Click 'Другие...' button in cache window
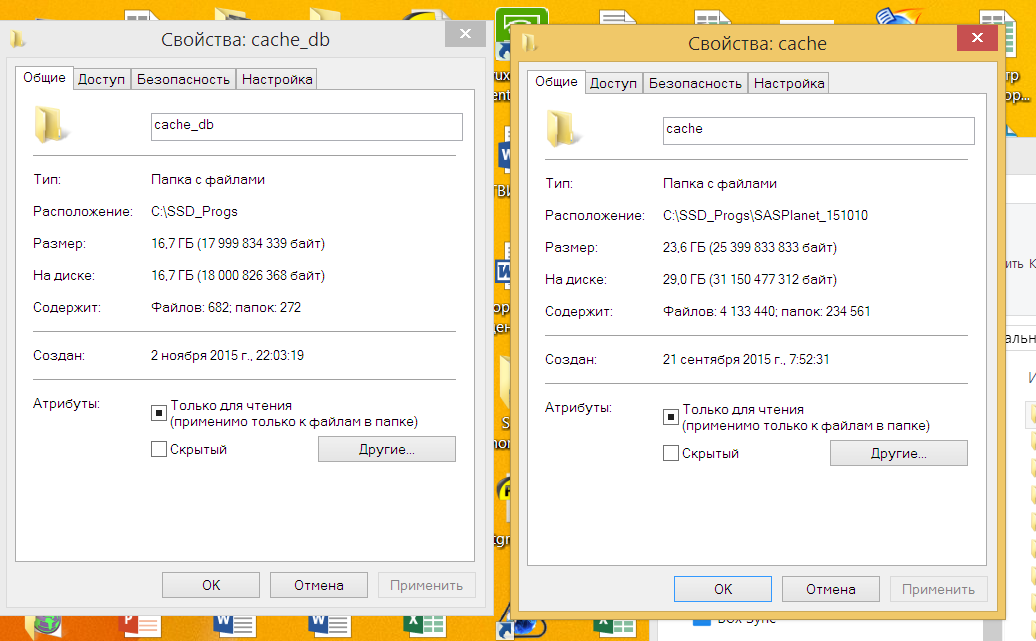 pos(898,453)
